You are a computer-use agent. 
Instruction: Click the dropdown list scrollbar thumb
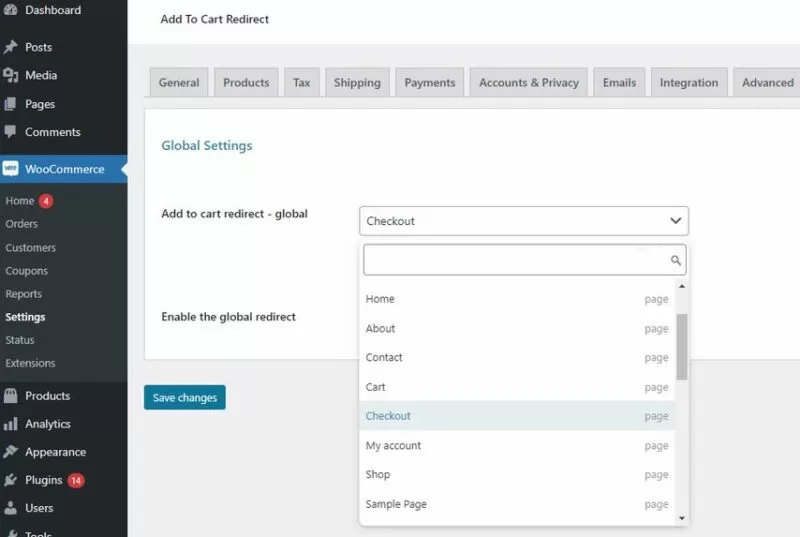(x=682, y=346)
